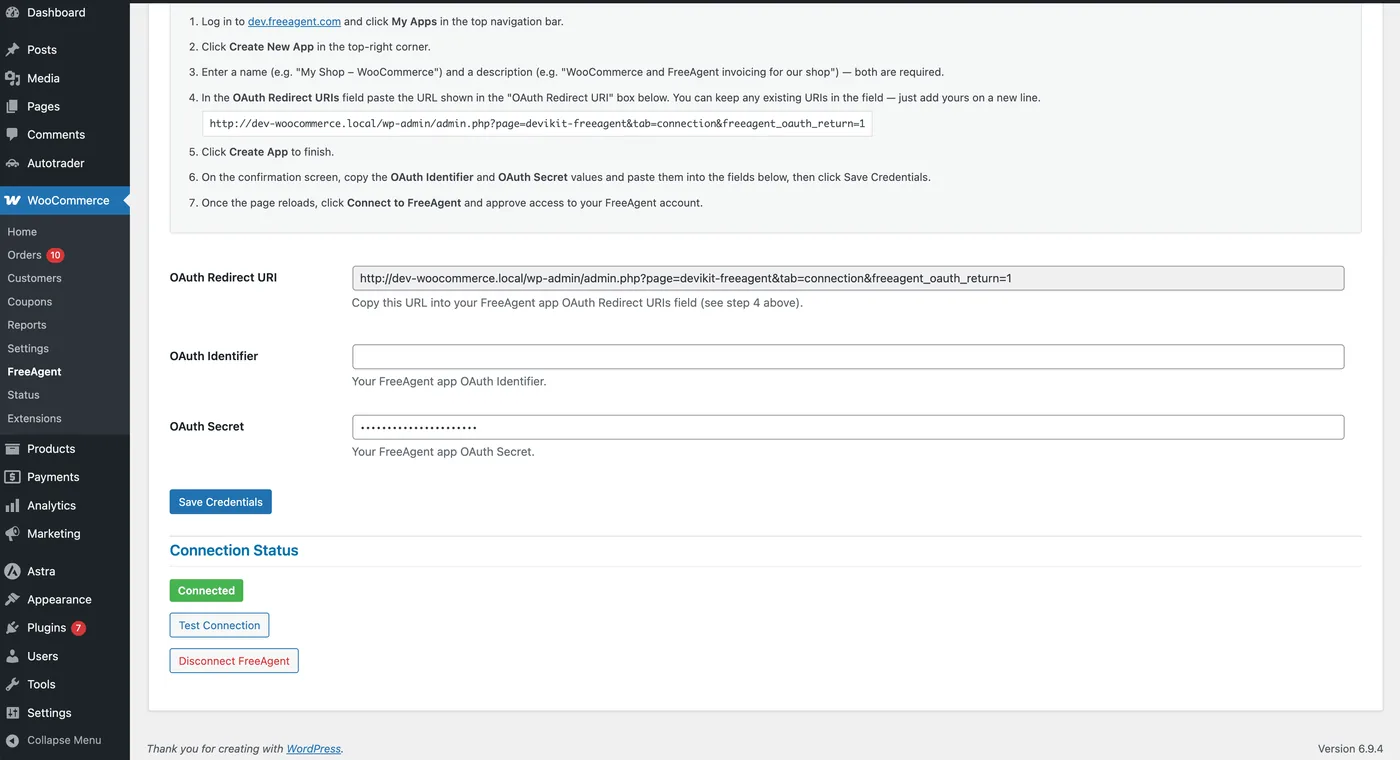The height and width of the screenshot is (760, 1400).
Task: Click the Disconnect FreeAgent button
Action: click(234, 661)
